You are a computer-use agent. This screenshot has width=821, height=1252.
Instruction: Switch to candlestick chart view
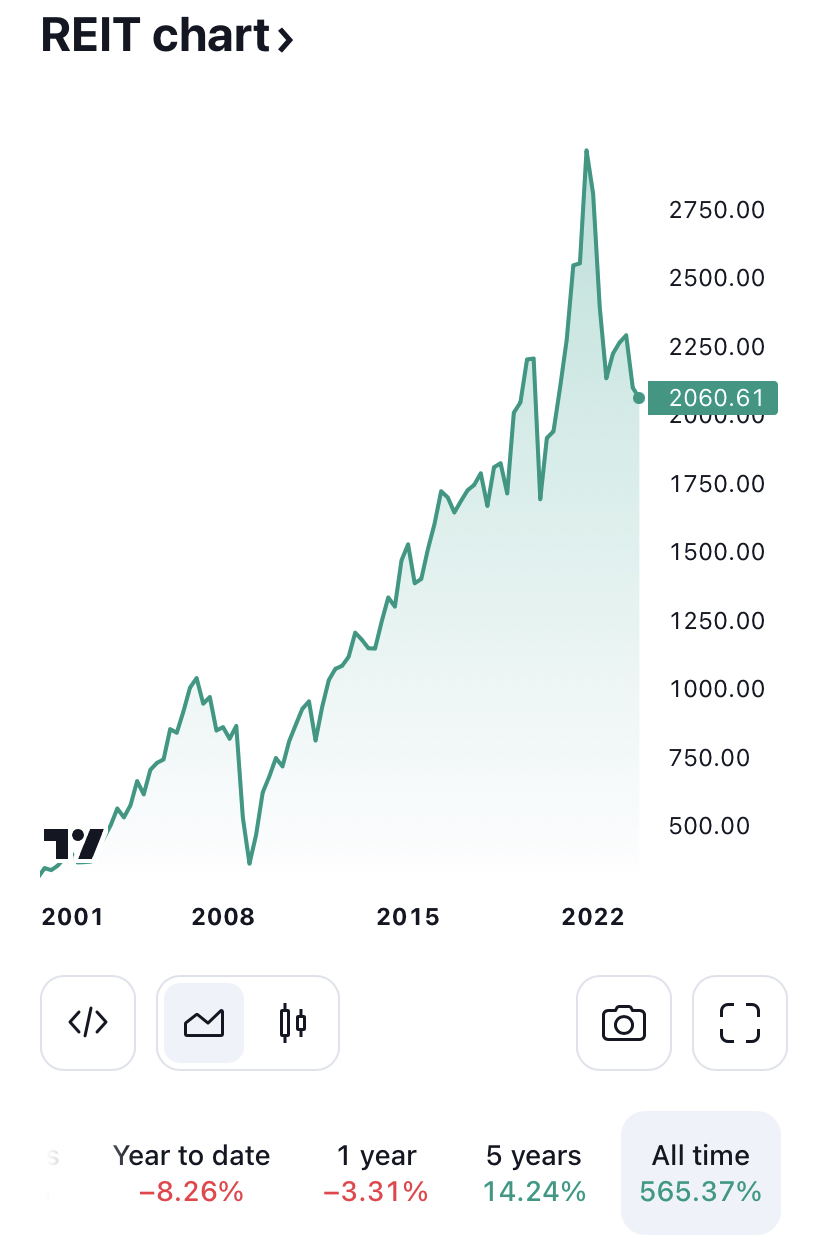coord(292,1022)
